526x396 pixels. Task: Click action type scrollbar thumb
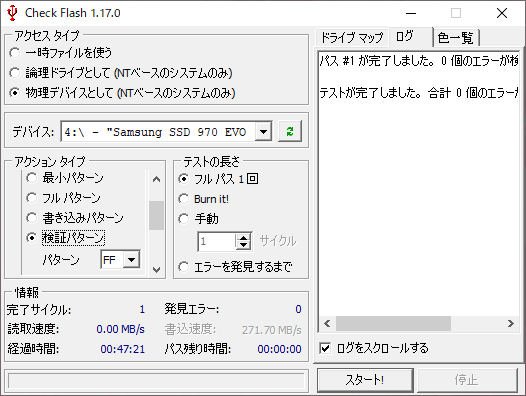pos(156,215)
